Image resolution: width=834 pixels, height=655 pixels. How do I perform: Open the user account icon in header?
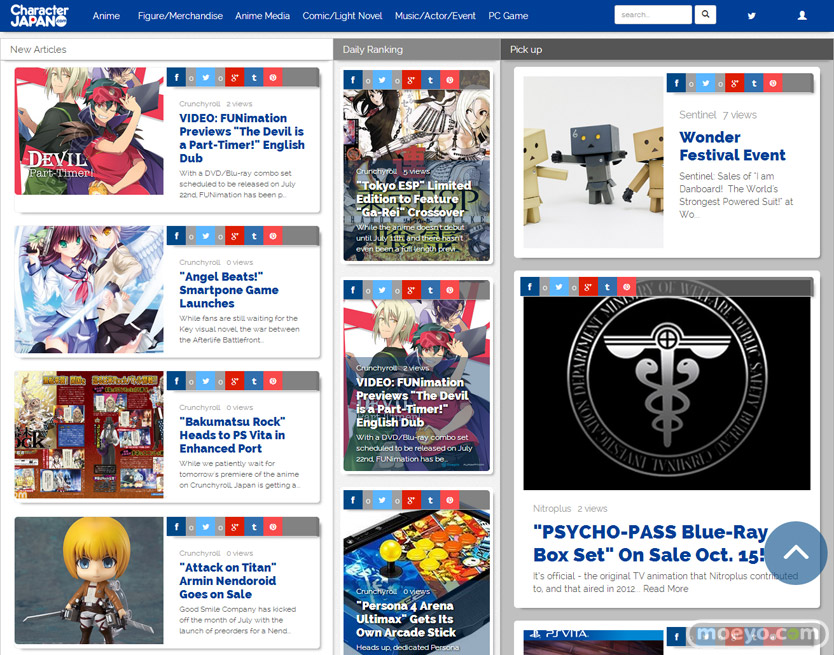(x=802, y=16)
